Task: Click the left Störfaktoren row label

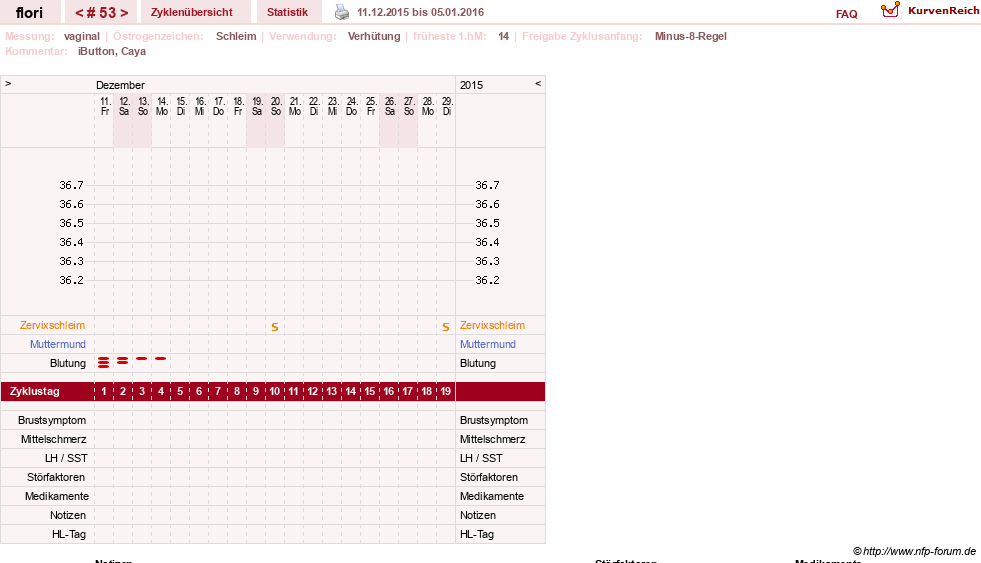Action: point(56,477)
